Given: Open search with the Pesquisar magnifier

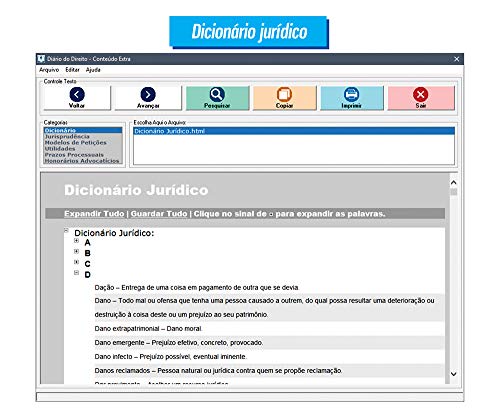Looking at the screenshot, I should [217, 98].
